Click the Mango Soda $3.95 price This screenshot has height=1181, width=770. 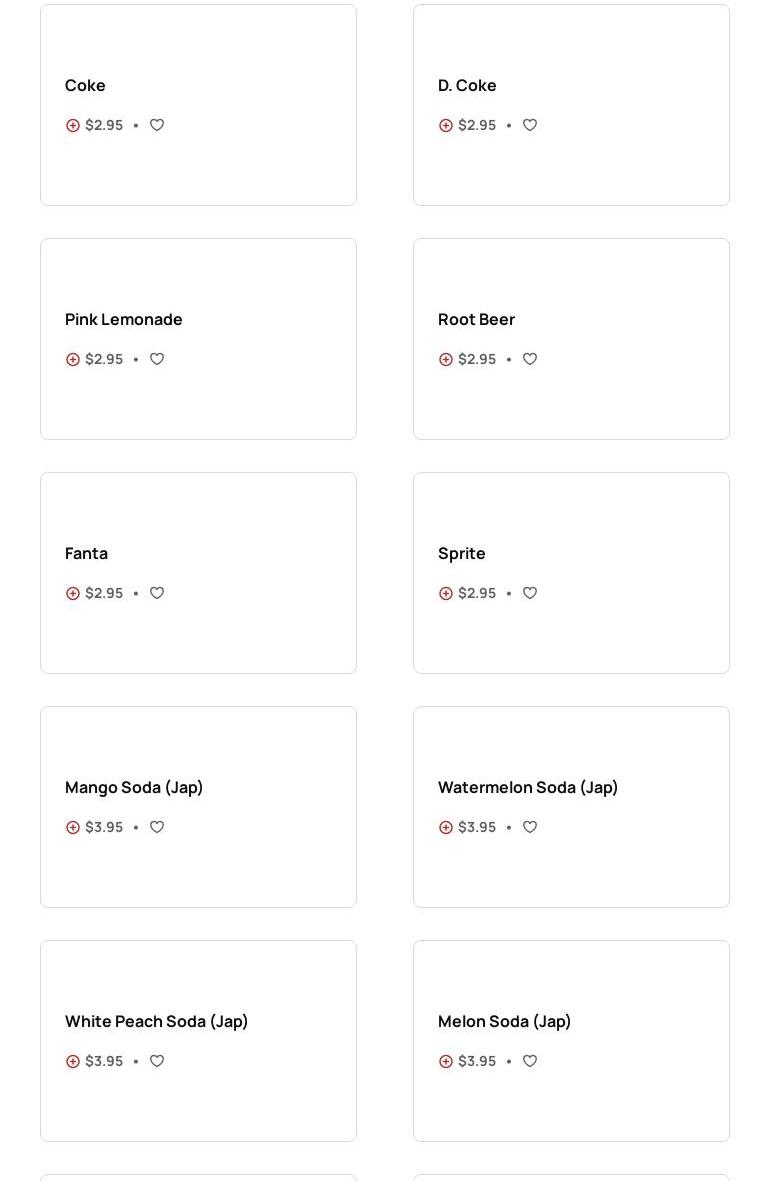click(x=104, y=827)
